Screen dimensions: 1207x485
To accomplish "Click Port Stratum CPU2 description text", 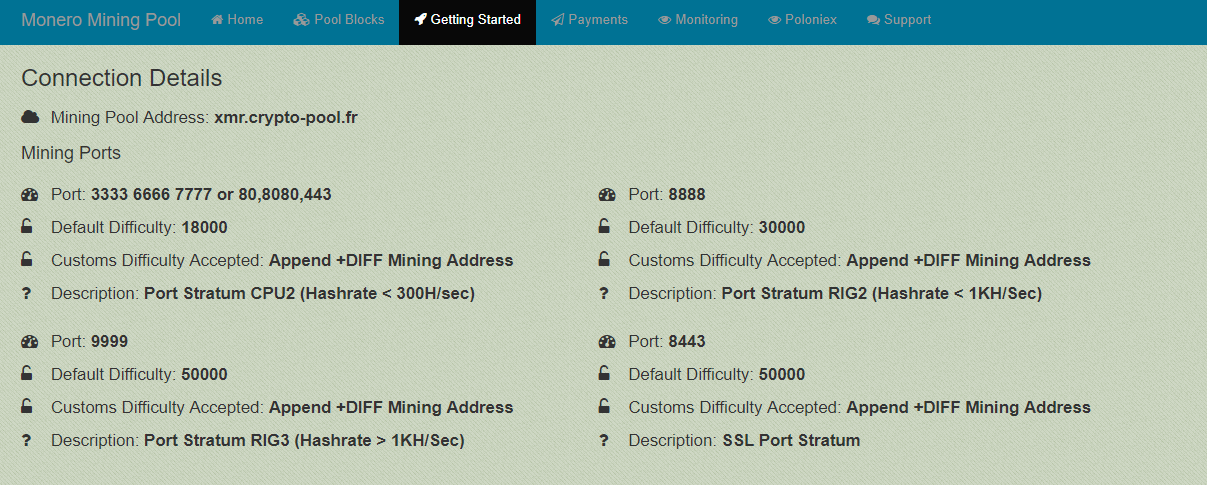I will 309,294.
